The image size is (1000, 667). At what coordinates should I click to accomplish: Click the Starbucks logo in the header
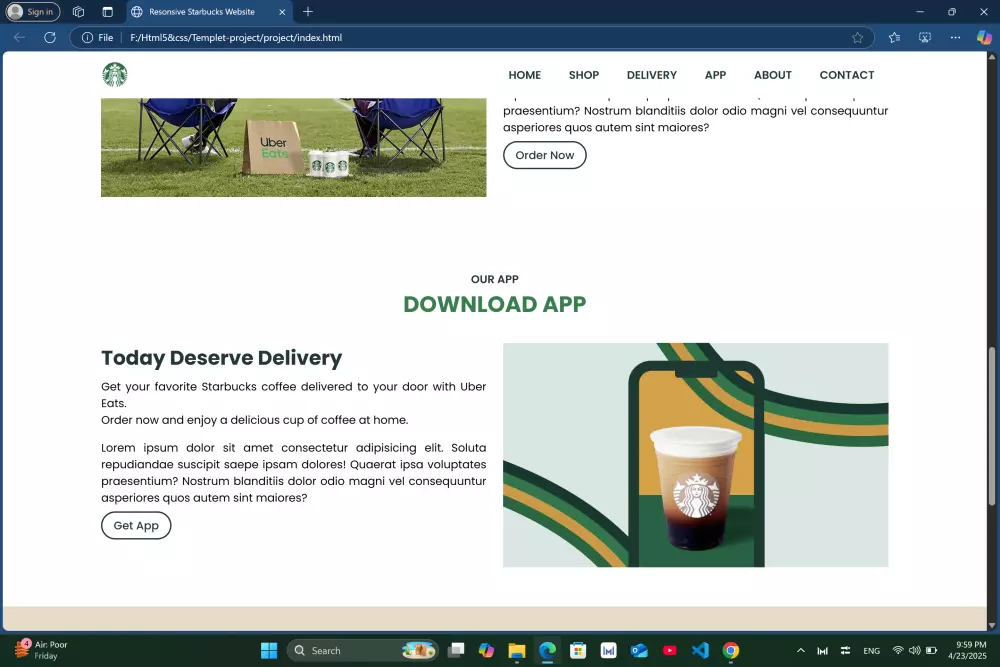point(115,75)
